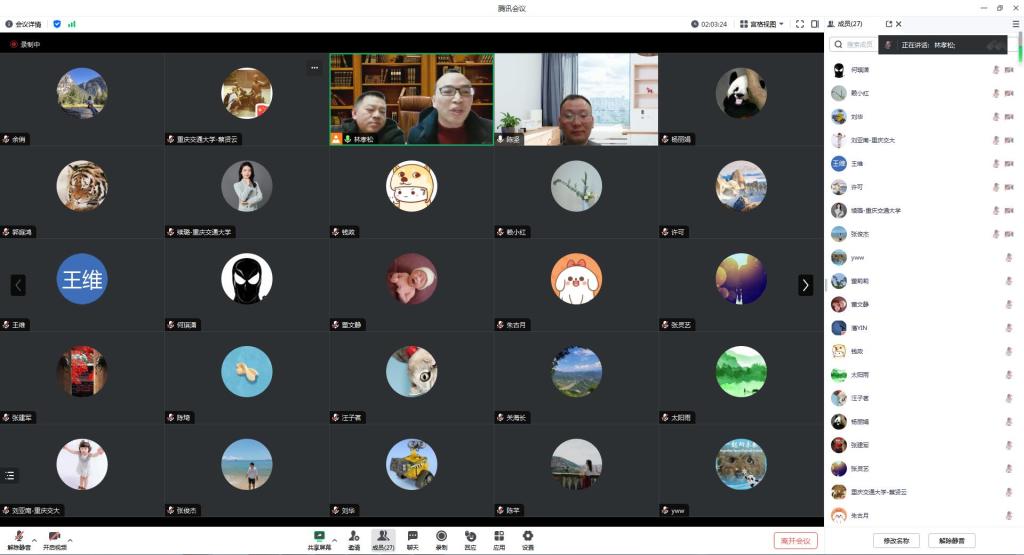
Task: Expand audio options arrow beside 解除静音
Action: 35,540
